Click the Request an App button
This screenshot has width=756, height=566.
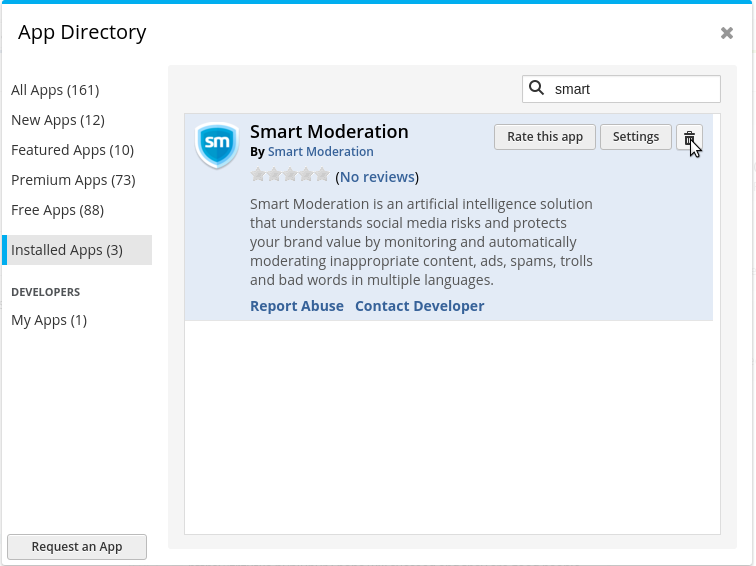coord(77,547)
